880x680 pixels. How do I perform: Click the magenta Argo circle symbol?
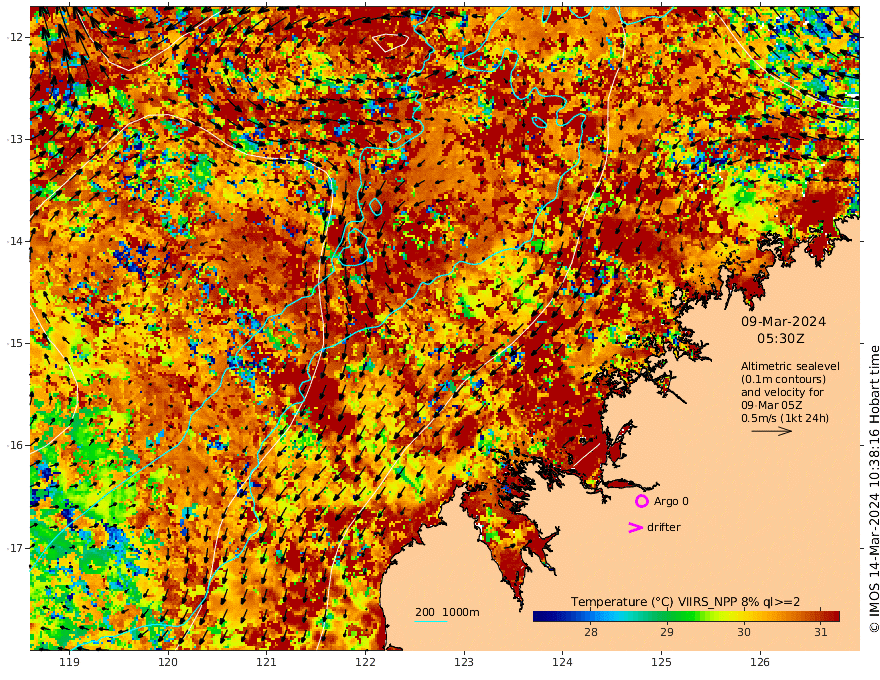tap(641, 501)
